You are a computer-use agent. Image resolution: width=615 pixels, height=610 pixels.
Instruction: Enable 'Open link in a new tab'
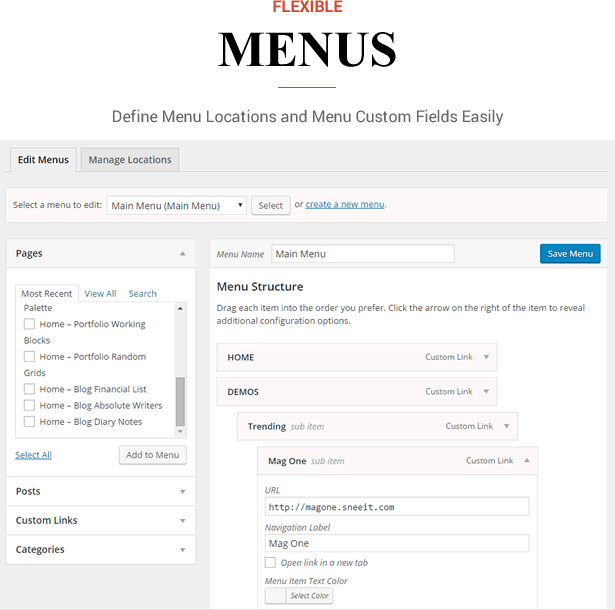pos(270,563)
